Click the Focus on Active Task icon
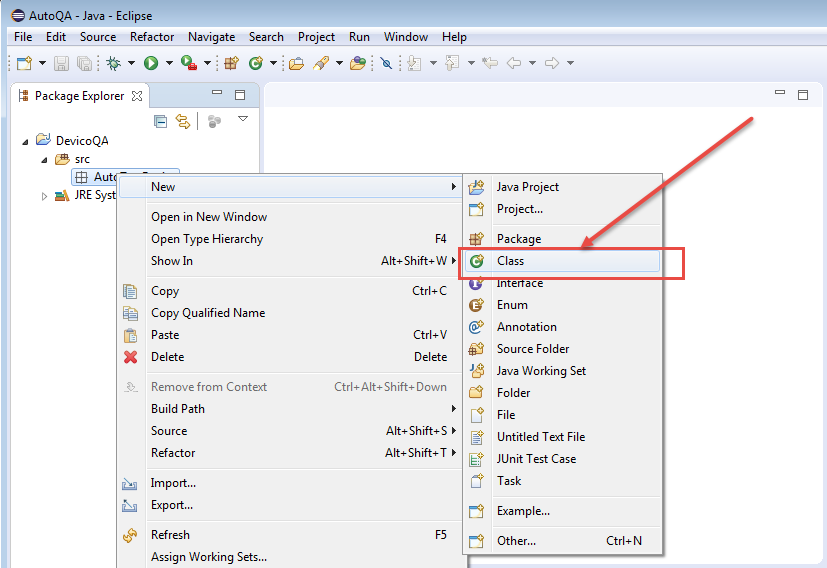The image size is (827, 568). [214, 122]
